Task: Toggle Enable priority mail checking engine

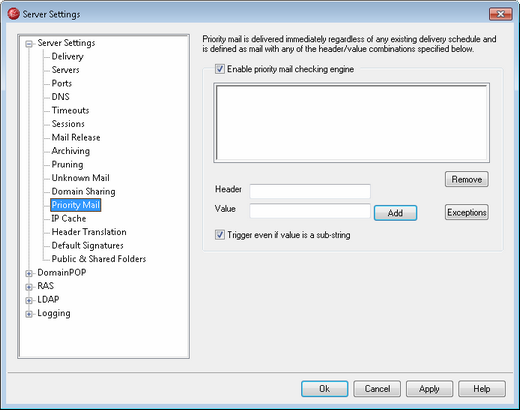Action: [x=220, y=69]
